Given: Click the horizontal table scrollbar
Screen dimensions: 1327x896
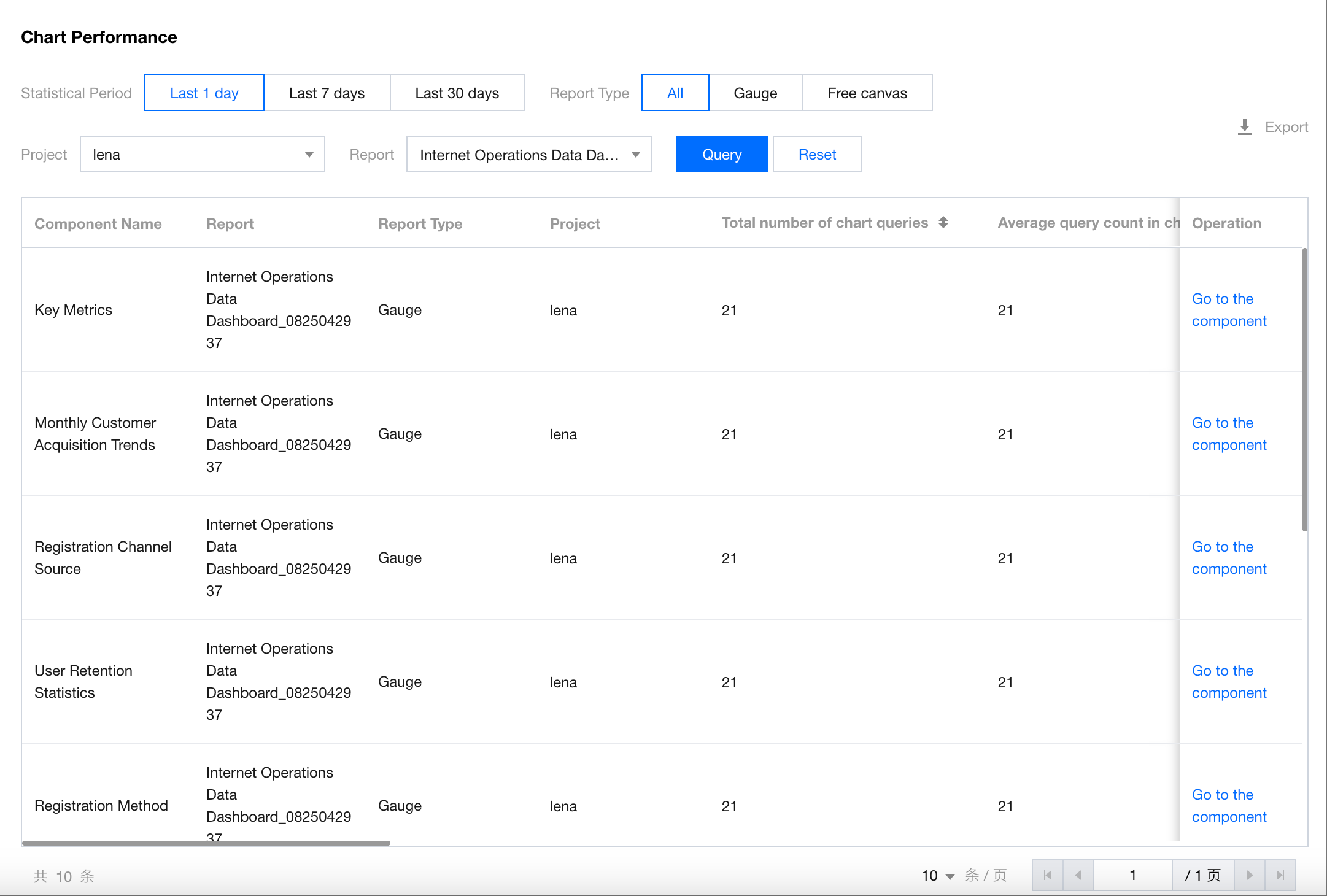Looking at the screenshot, I should pyautogui.click(x=206, y=843).
